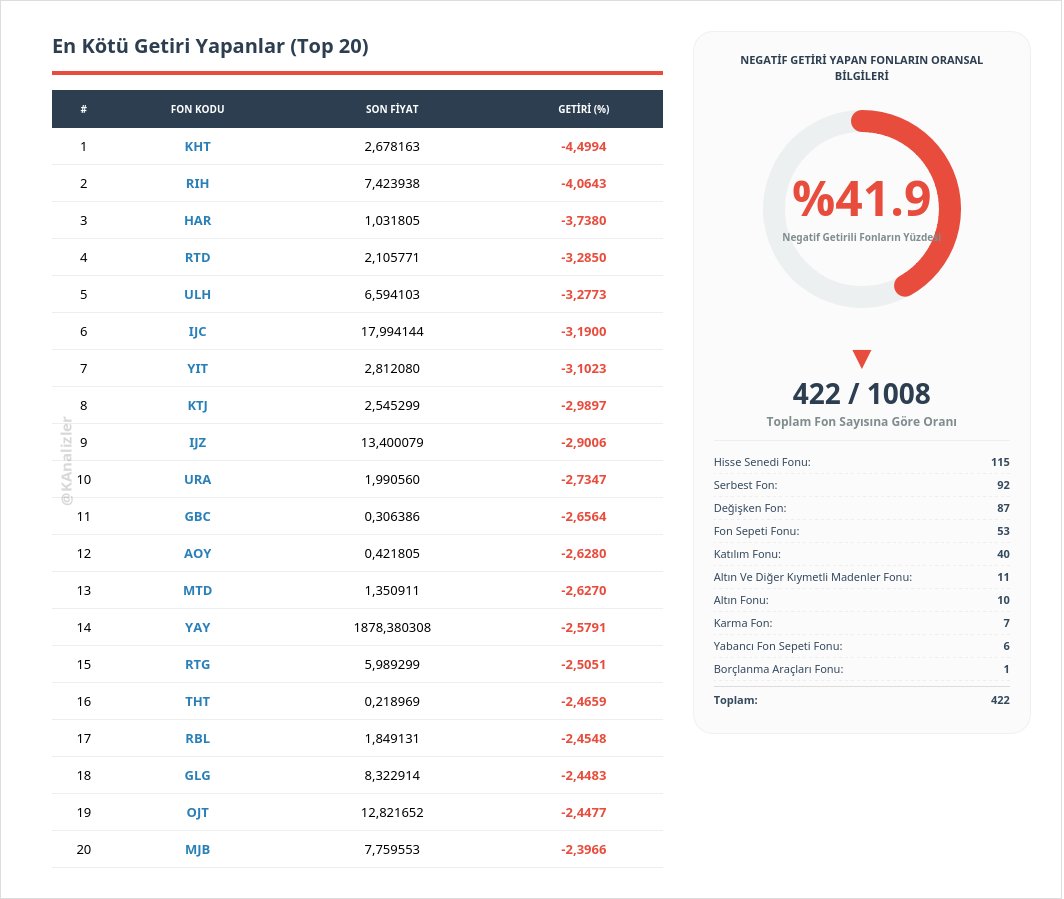Click the Serbest Fon row label
Screen dimensions: 1064x899
point(746,485)
